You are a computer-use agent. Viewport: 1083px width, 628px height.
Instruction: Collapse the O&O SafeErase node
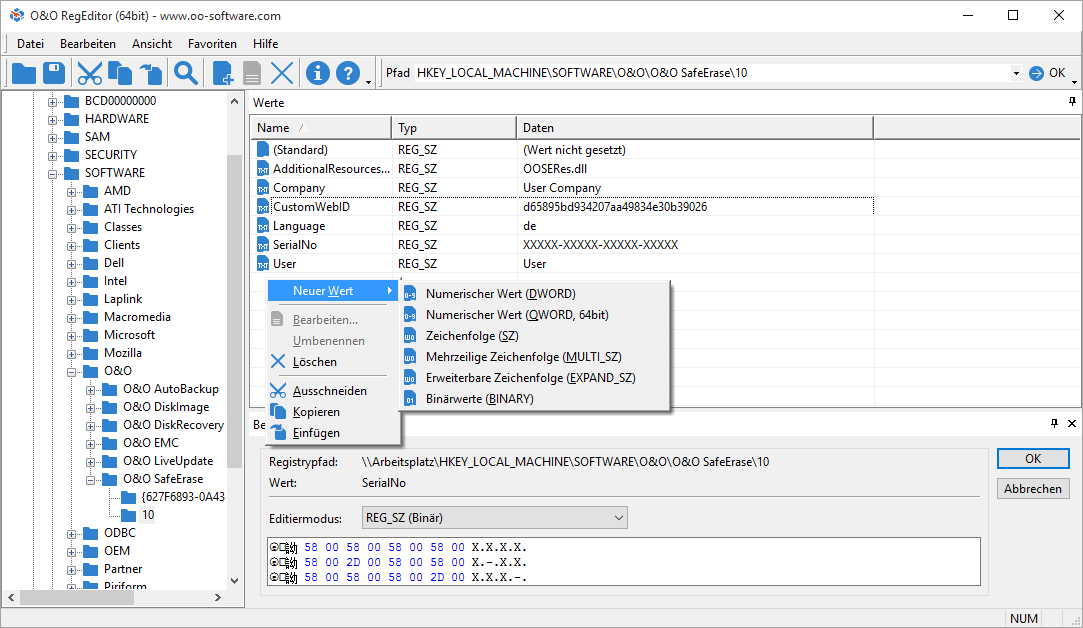pyautogui.click(x=90, y=479)
